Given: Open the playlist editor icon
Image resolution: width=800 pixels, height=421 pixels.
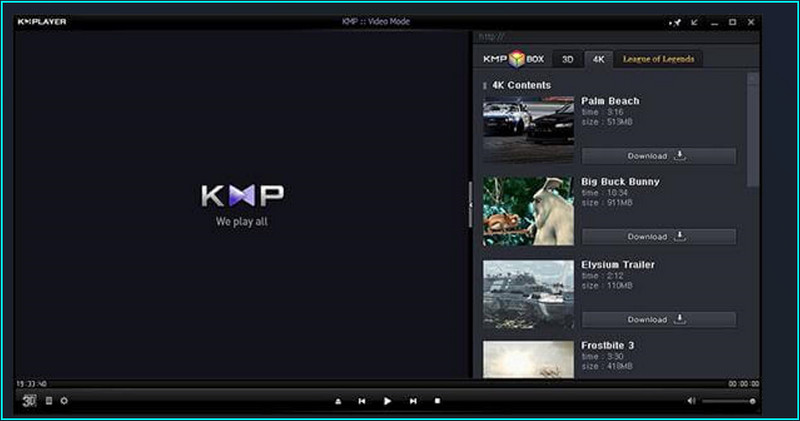Looking at the screenshot, I should point(49,401).
